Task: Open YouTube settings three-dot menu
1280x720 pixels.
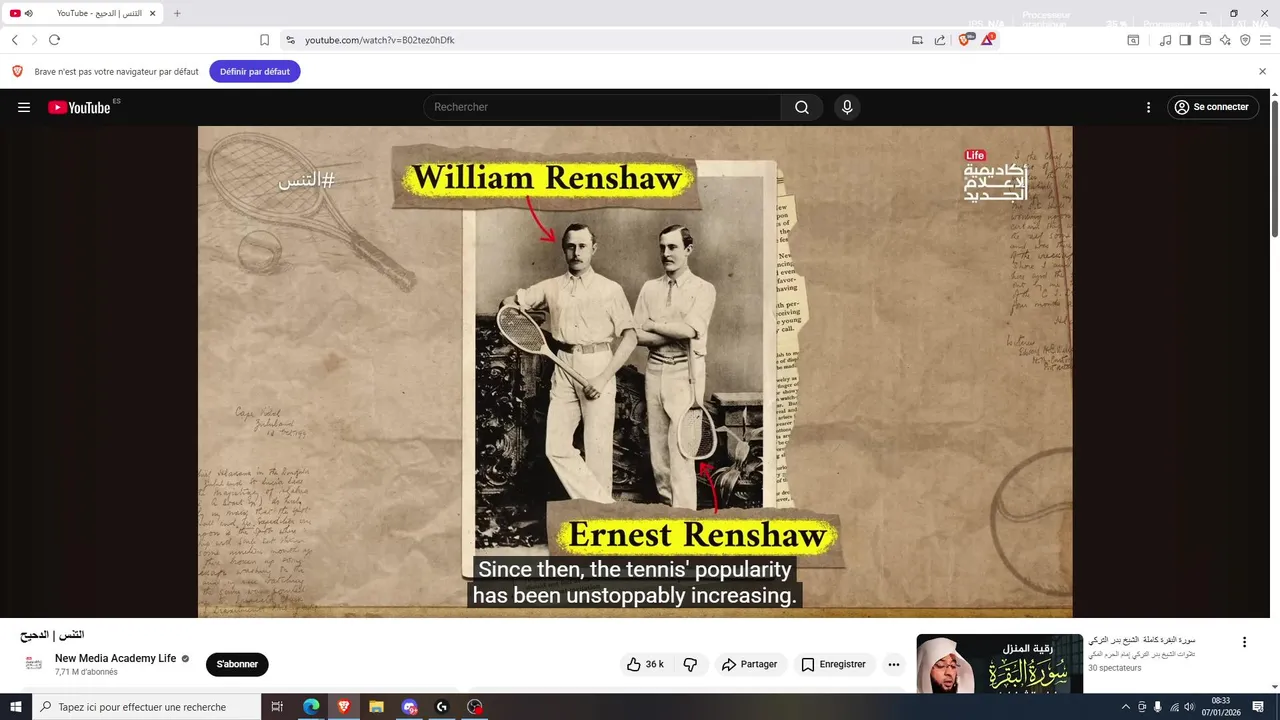Action: (x=1148, y=107)
